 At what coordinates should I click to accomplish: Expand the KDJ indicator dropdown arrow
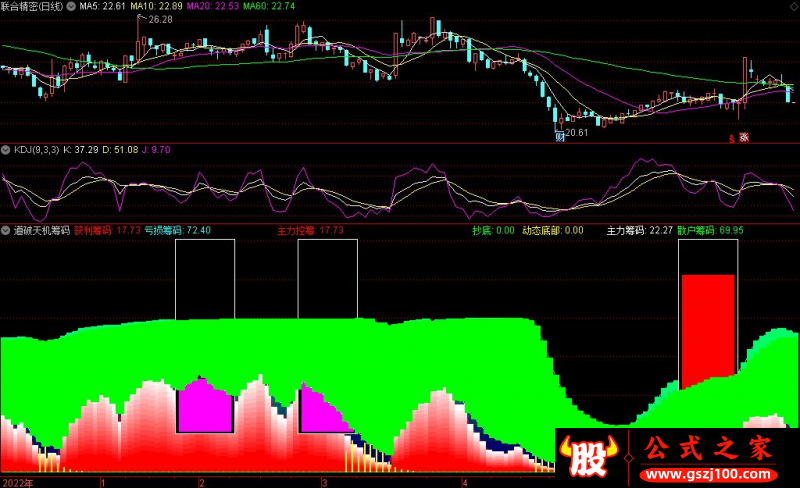pyautogui.click(x=6, y=149)
